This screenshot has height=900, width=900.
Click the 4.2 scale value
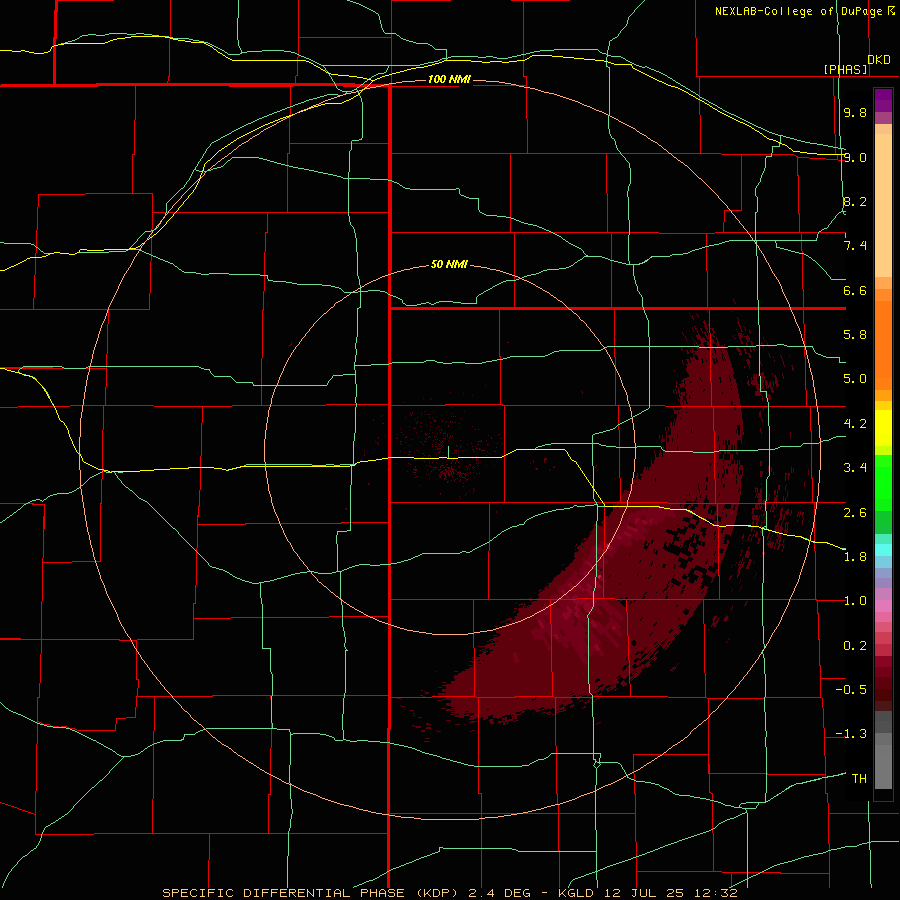pos(855,424)
